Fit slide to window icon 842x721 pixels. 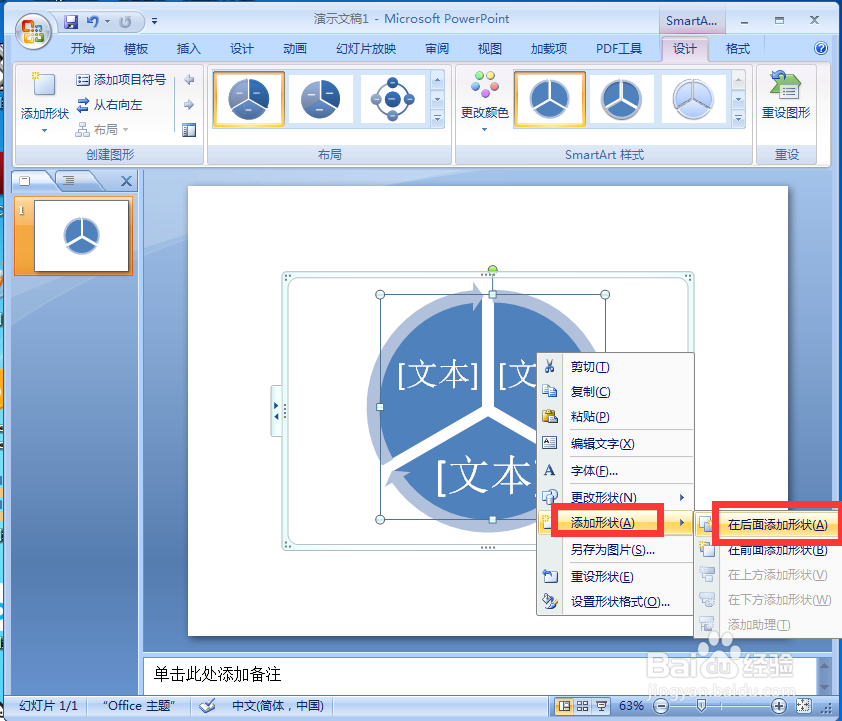(x=803, y=705)
